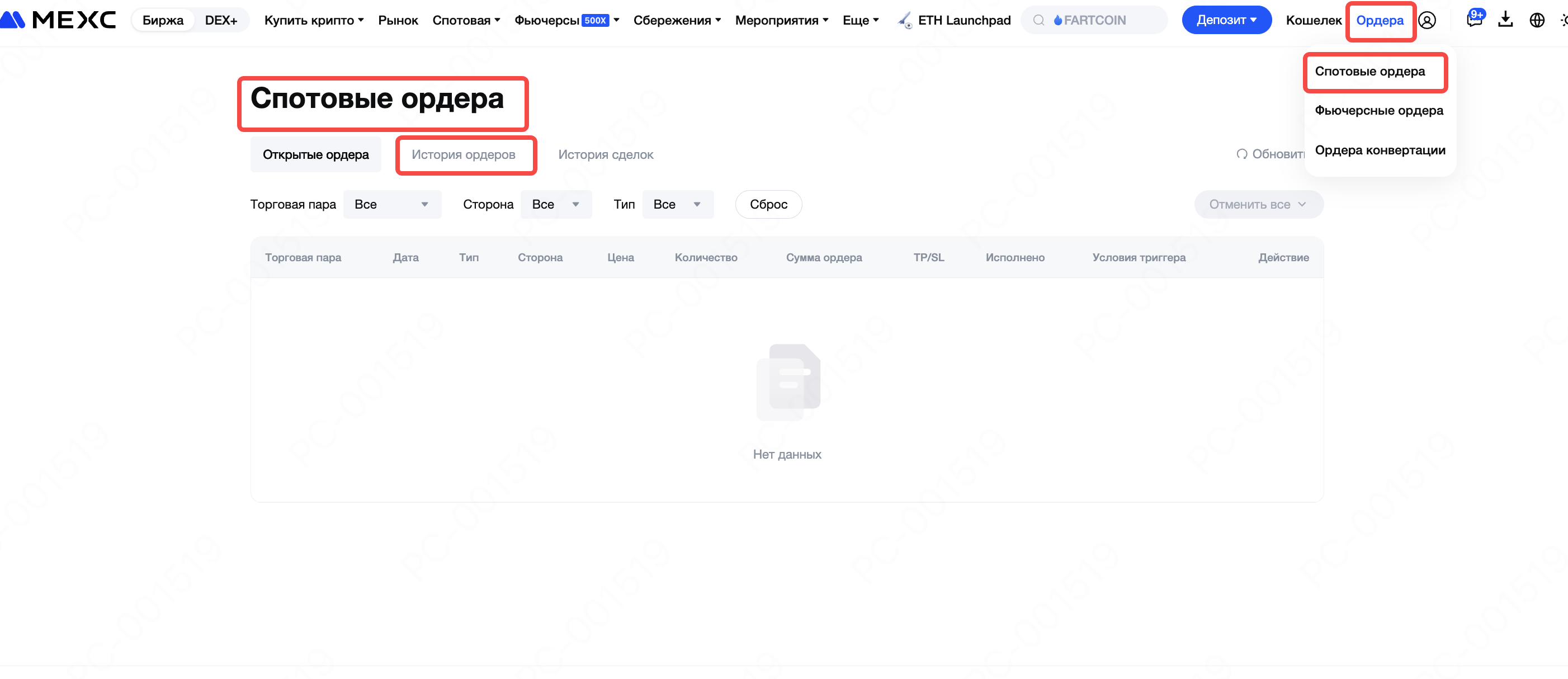Switch to Биржа mode
This screenshot has height=679, width=1568.
pos(163,20)
